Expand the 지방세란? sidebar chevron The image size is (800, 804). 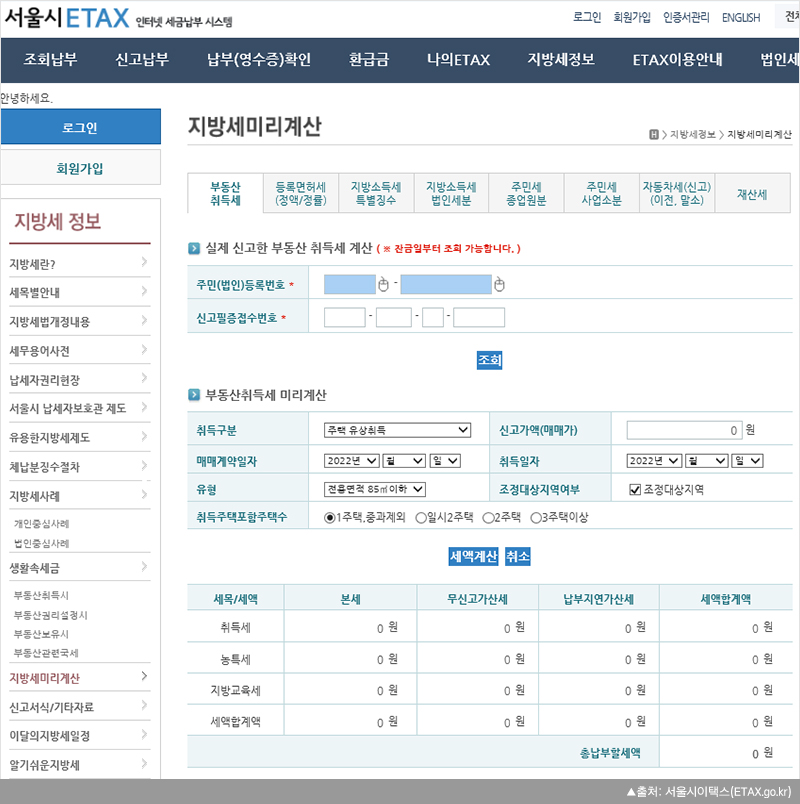click(144, 262)
